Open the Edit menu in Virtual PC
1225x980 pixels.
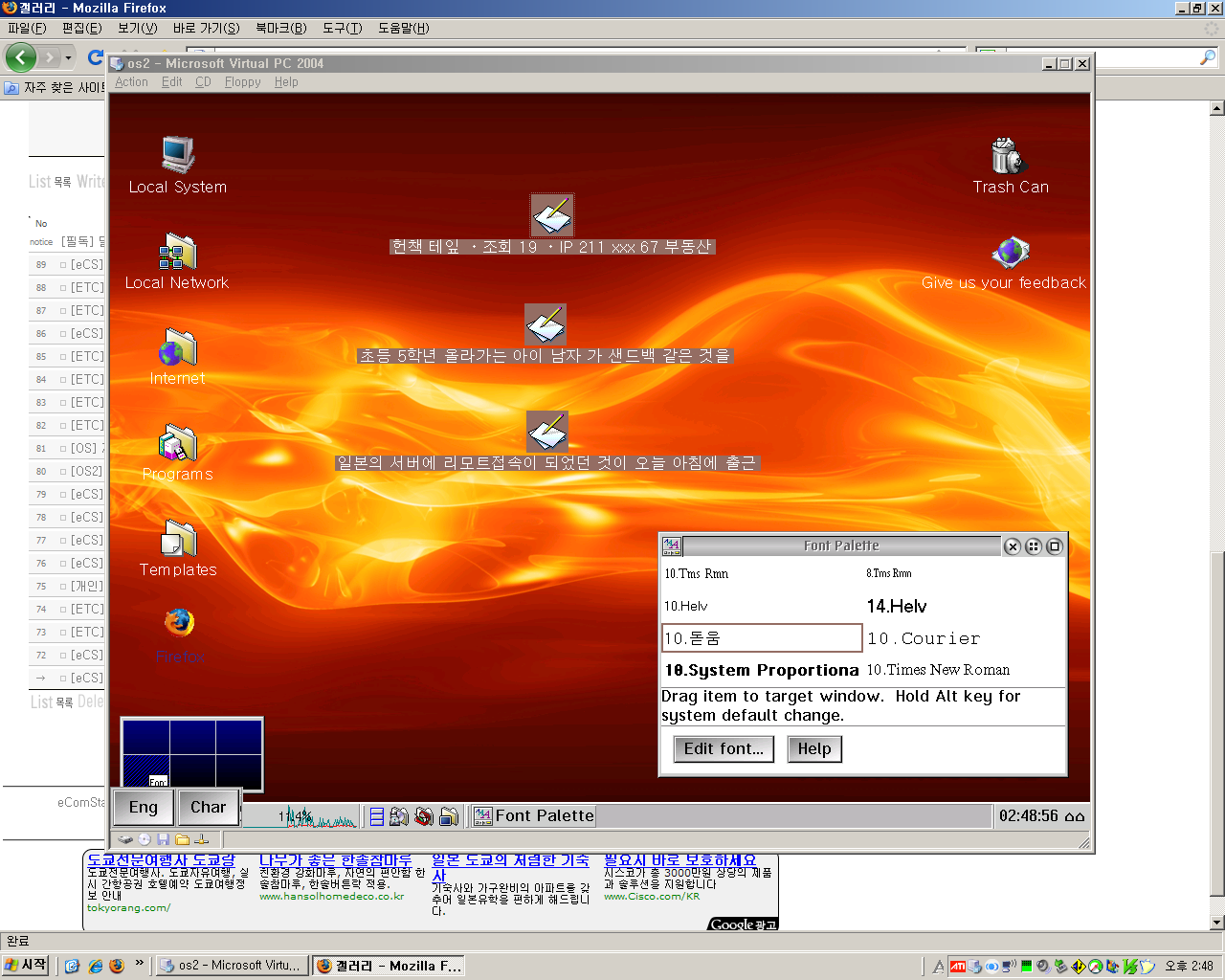click(171, 82)
